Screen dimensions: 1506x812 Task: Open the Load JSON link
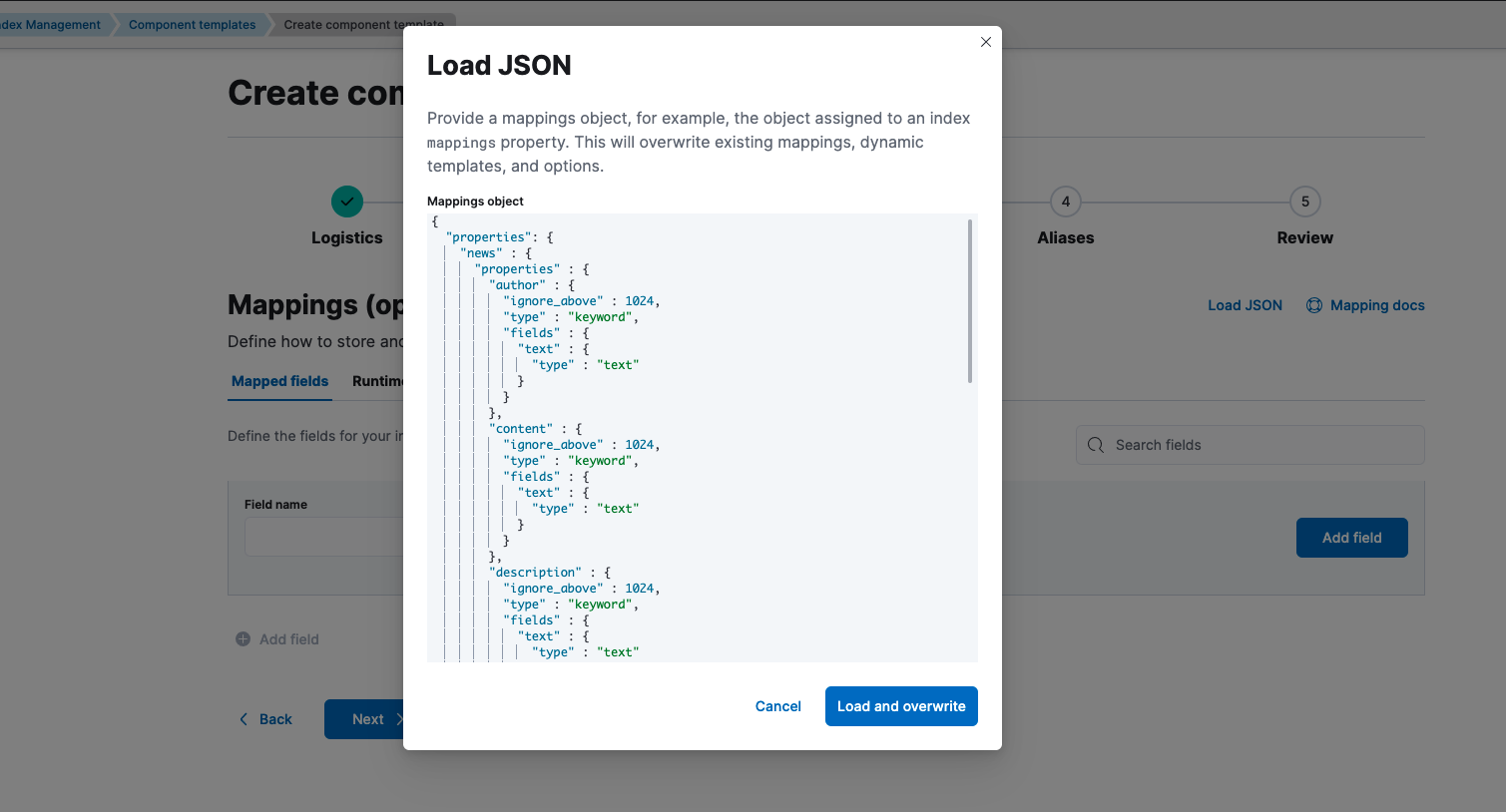(1244, 305)
